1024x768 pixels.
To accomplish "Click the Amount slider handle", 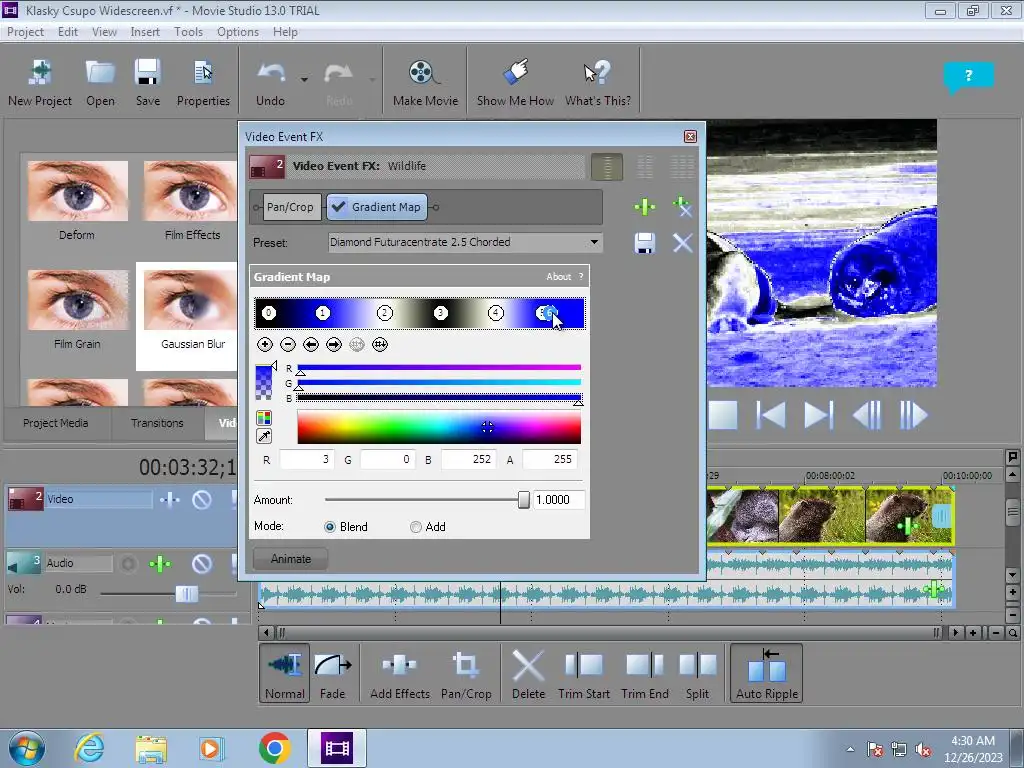I will 524,500.
